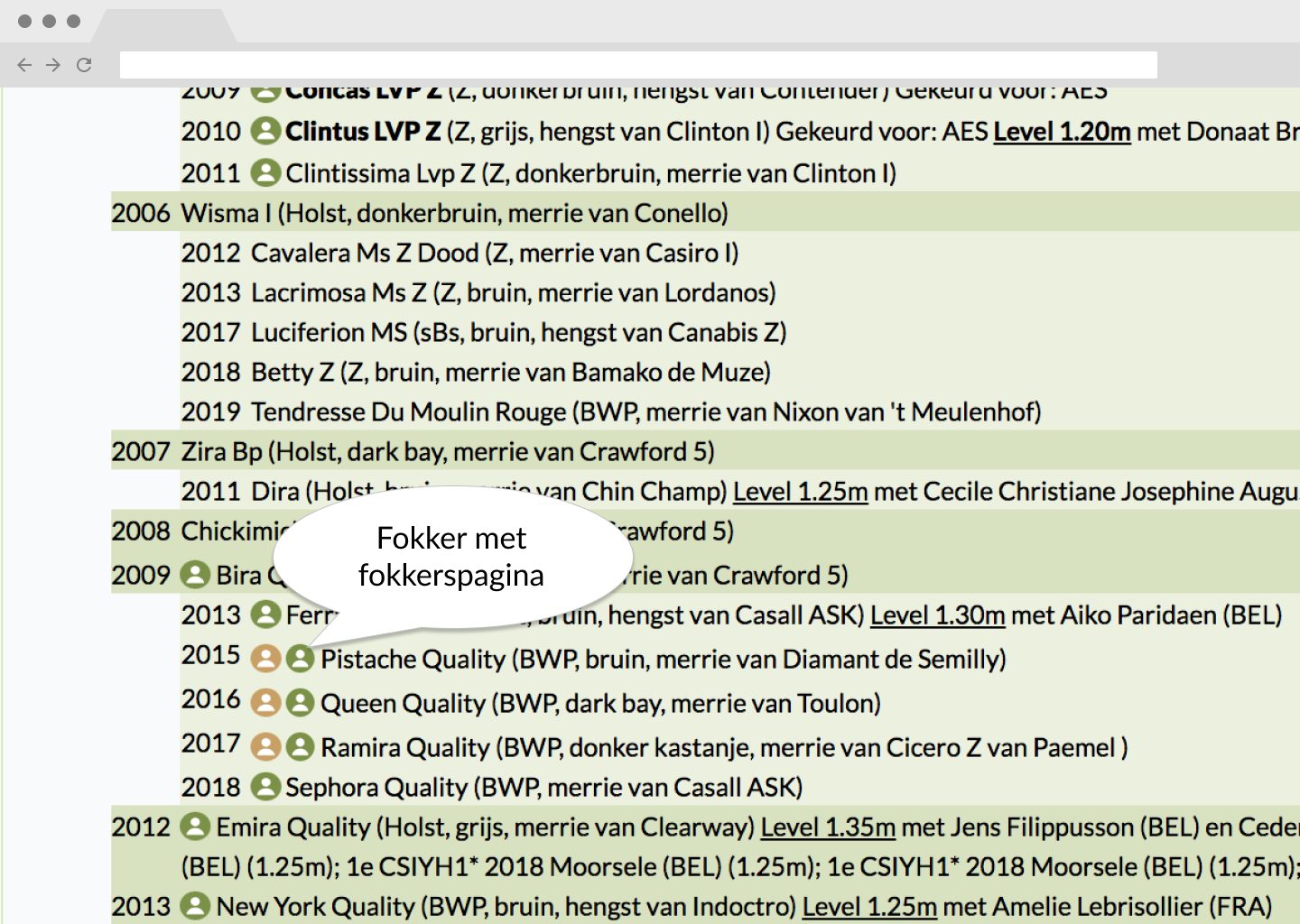
Task: Go back with browser back arrow
Action: coord(24,65)
